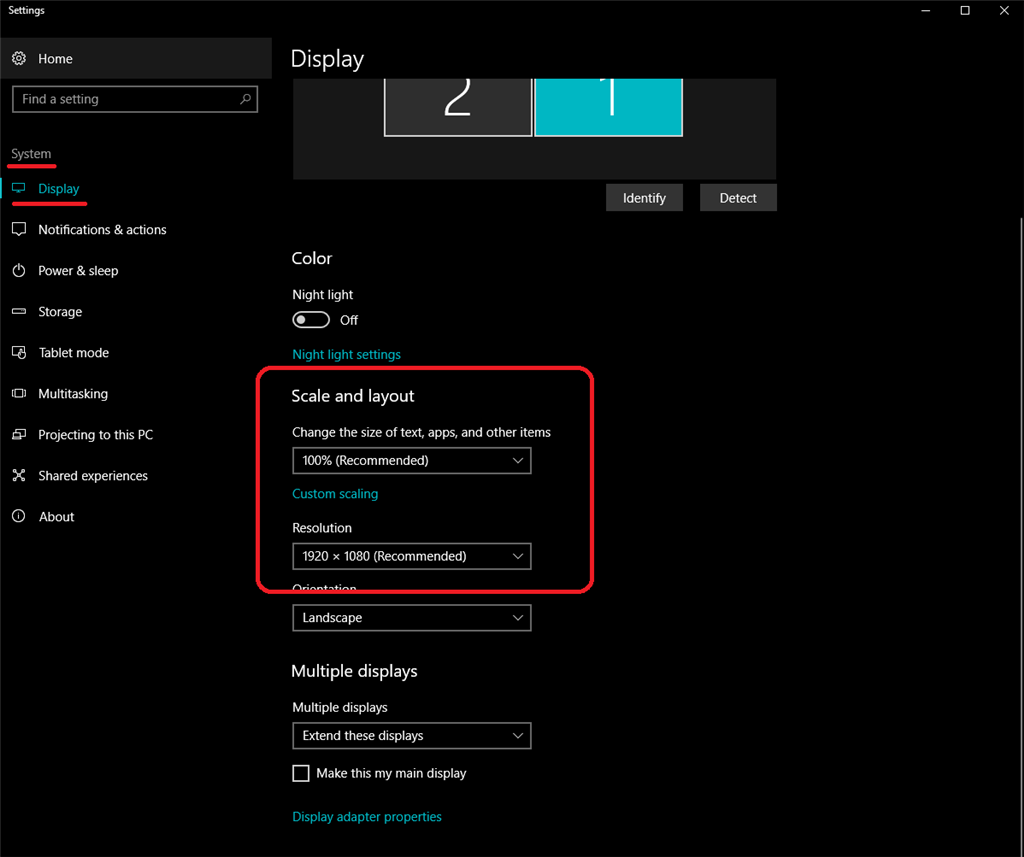
Task: Click the search magnifier icon
Action: tap(245, 99)
